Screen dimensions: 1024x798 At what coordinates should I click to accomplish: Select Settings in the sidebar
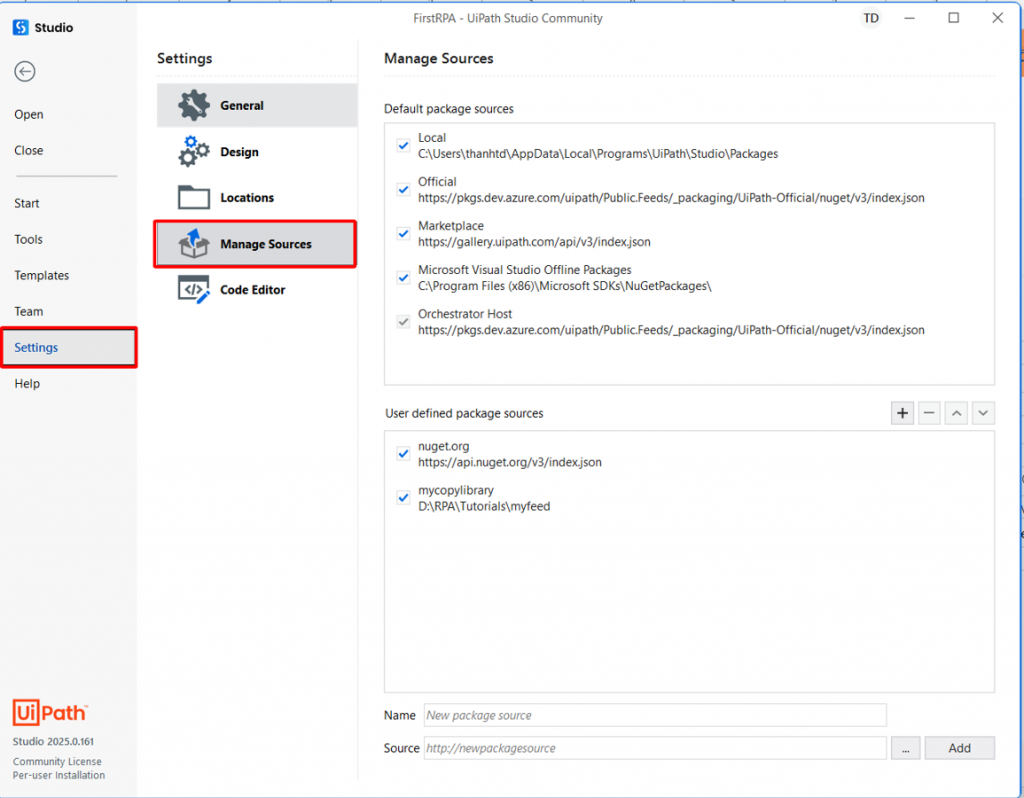69,347
